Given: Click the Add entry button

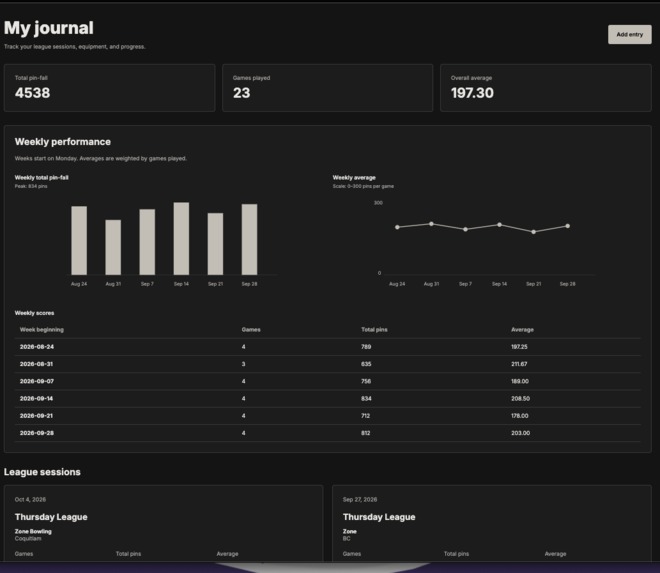Looking at the screenshot, I should (629, 35).
